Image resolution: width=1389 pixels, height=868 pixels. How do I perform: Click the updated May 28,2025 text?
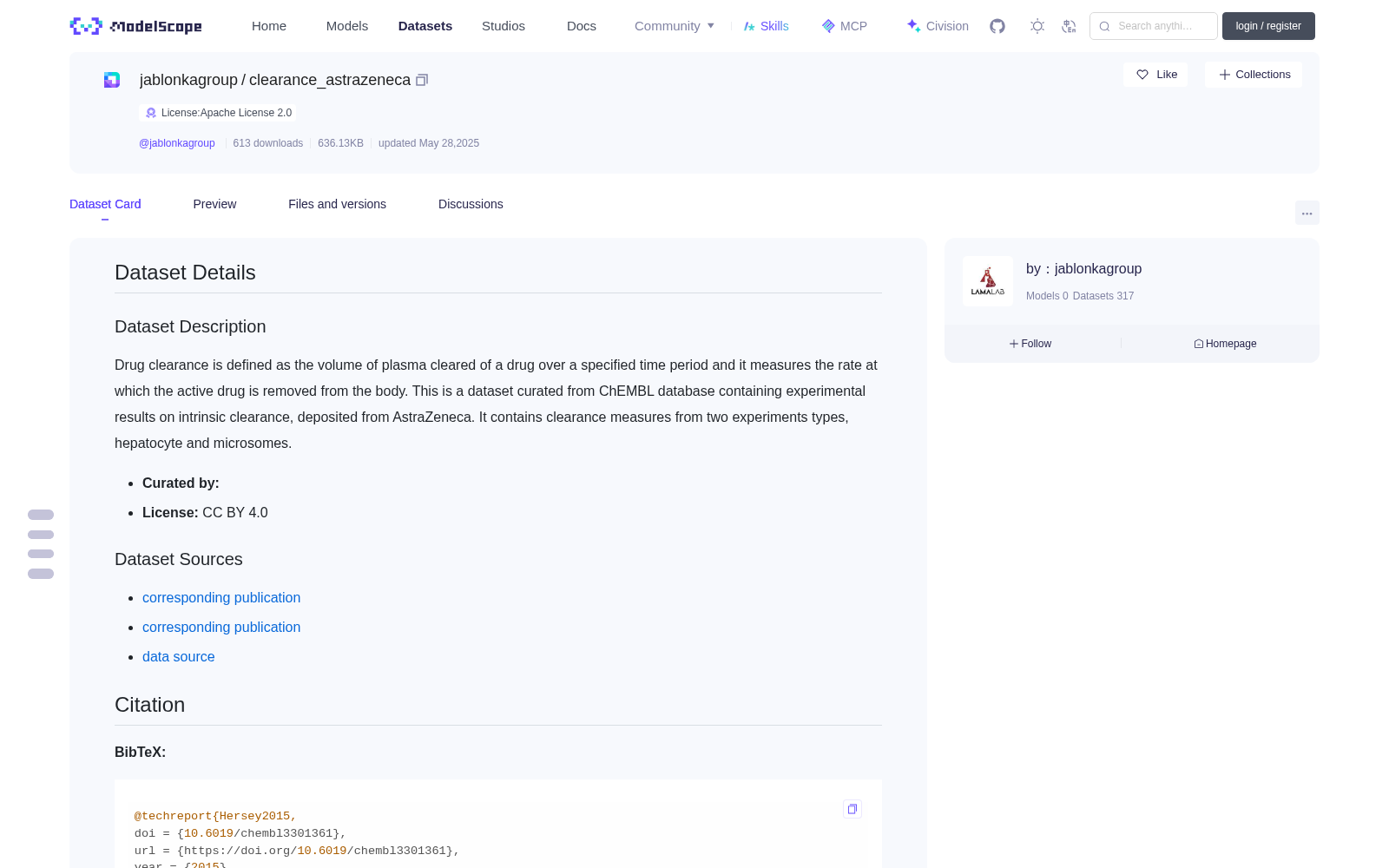click(x=429, y=143)
